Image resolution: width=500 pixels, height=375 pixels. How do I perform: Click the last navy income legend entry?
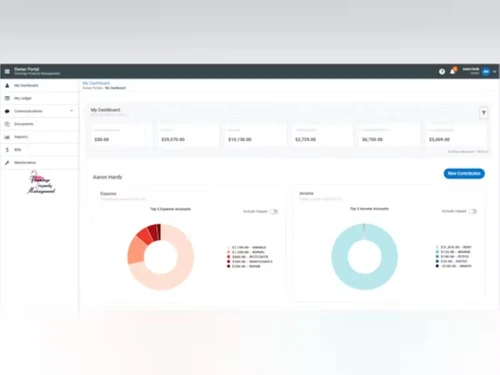pos(454,266)
